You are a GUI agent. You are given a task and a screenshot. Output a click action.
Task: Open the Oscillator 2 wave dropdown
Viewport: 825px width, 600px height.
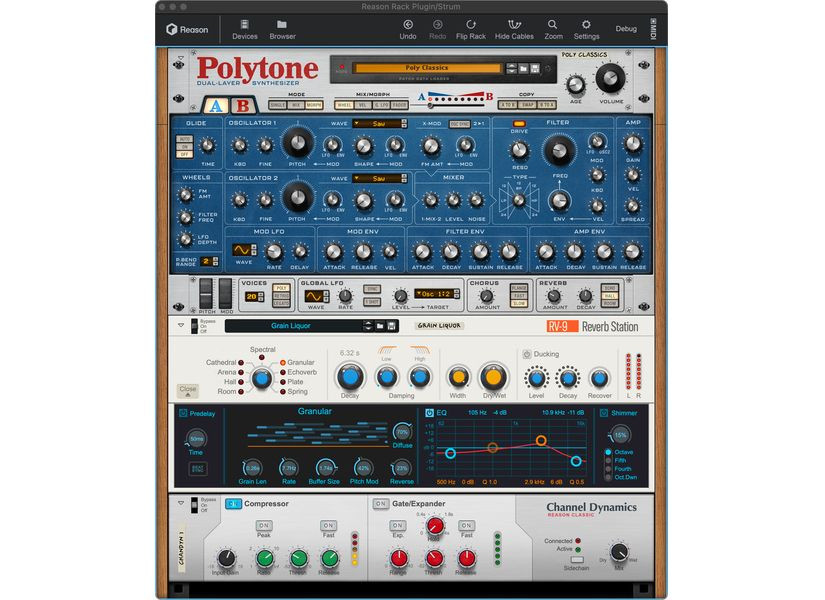pyautogui.click(x=379, y=179)
